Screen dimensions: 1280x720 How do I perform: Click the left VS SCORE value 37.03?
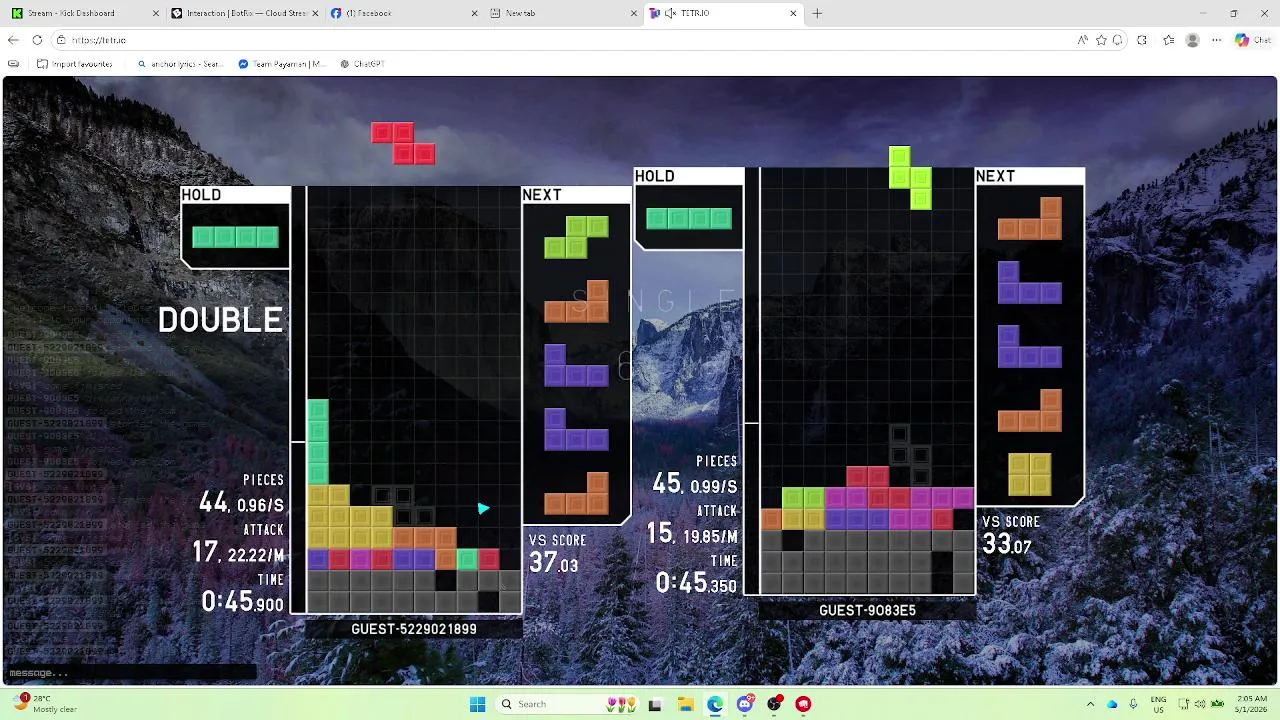point(554,564)
